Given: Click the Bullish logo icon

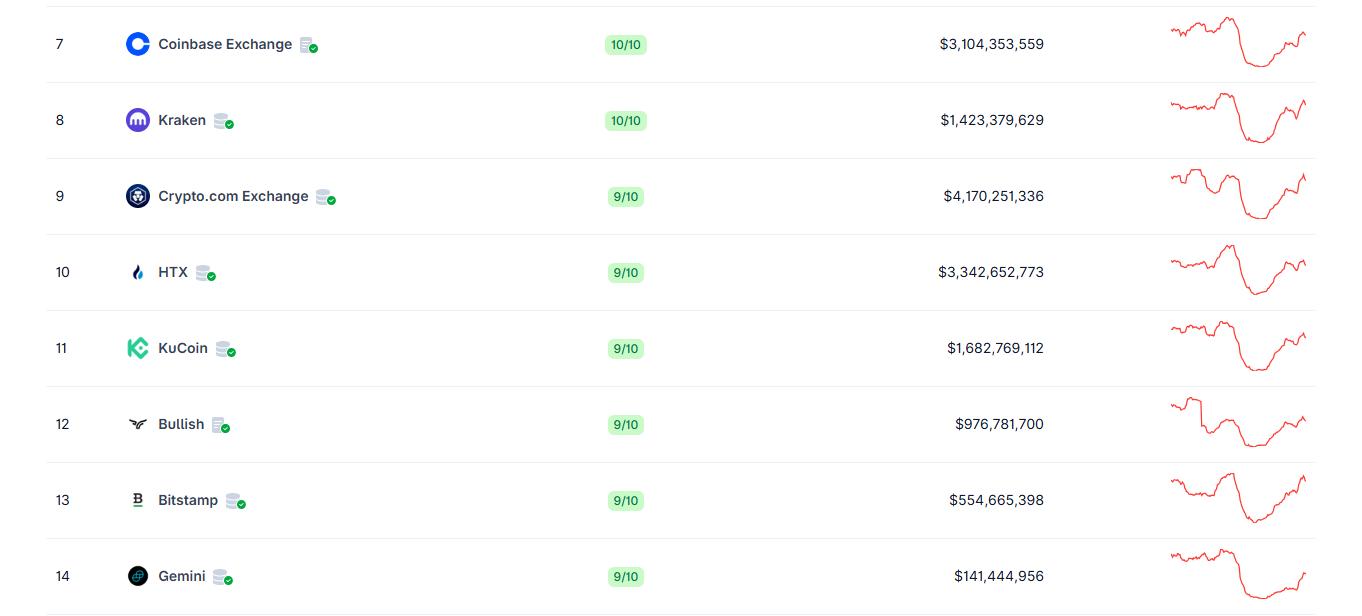Looking at the screenshot, I should pyautogui.click(x=138, y=424).
